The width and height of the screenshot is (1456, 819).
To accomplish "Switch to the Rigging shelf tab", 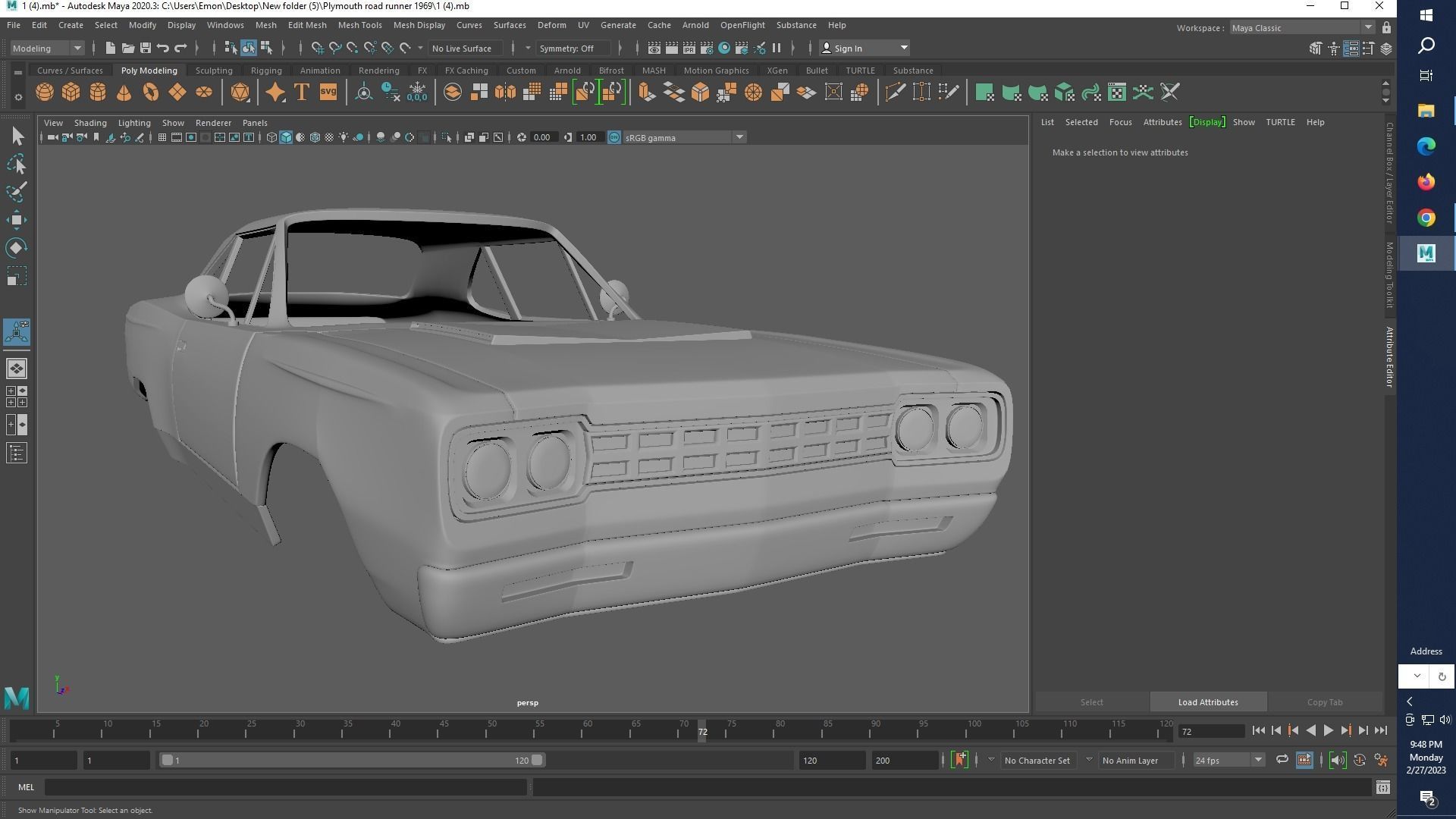I will tap(266, 71).
